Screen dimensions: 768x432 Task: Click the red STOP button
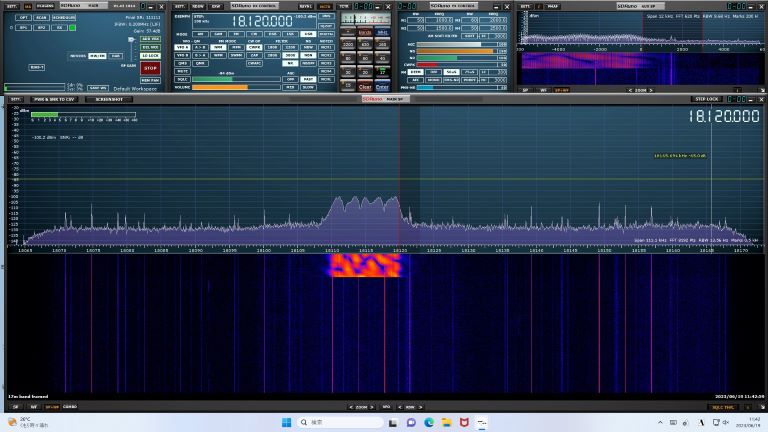150,68
